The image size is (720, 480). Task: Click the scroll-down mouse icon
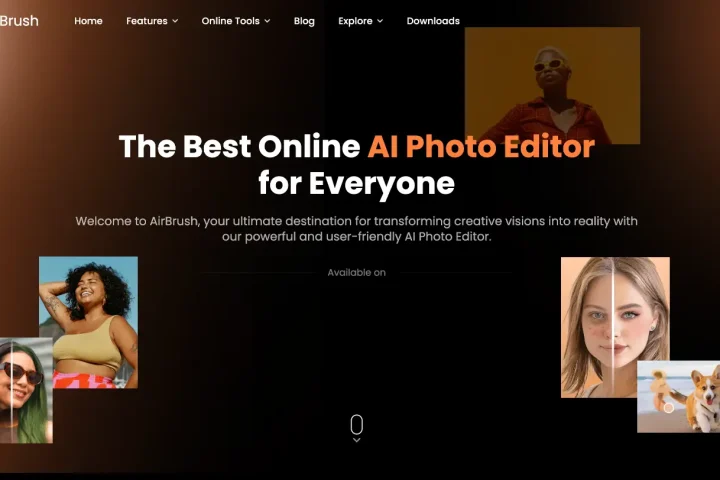tap(356, 424)
